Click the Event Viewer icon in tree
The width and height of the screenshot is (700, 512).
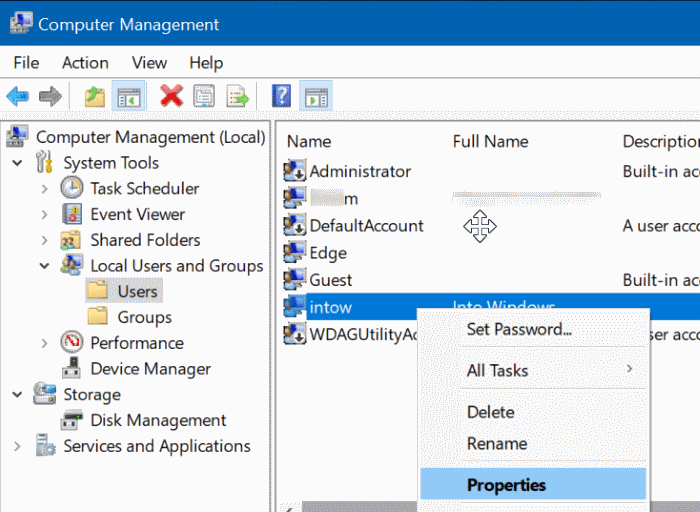(71, 214)
